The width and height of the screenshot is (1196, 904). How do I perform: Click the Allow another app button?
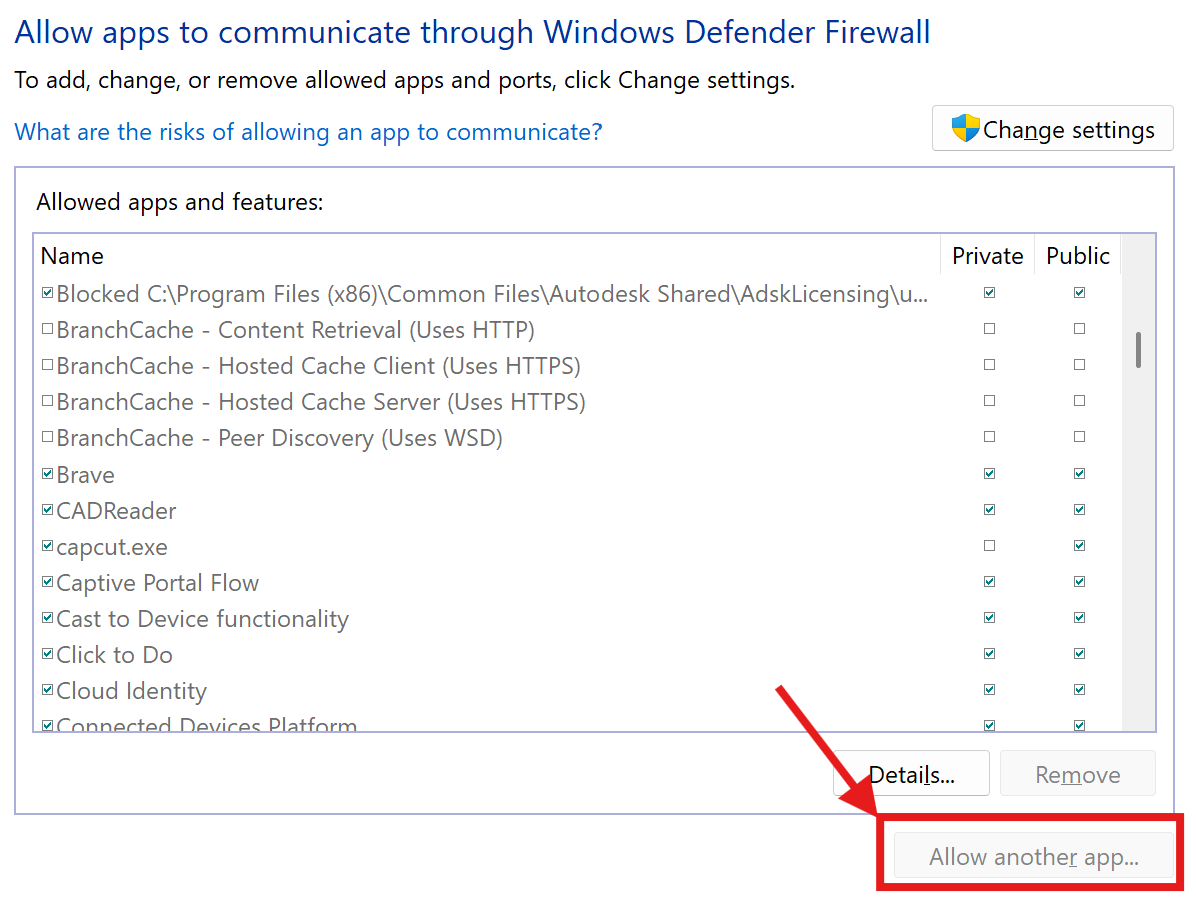1033,857
